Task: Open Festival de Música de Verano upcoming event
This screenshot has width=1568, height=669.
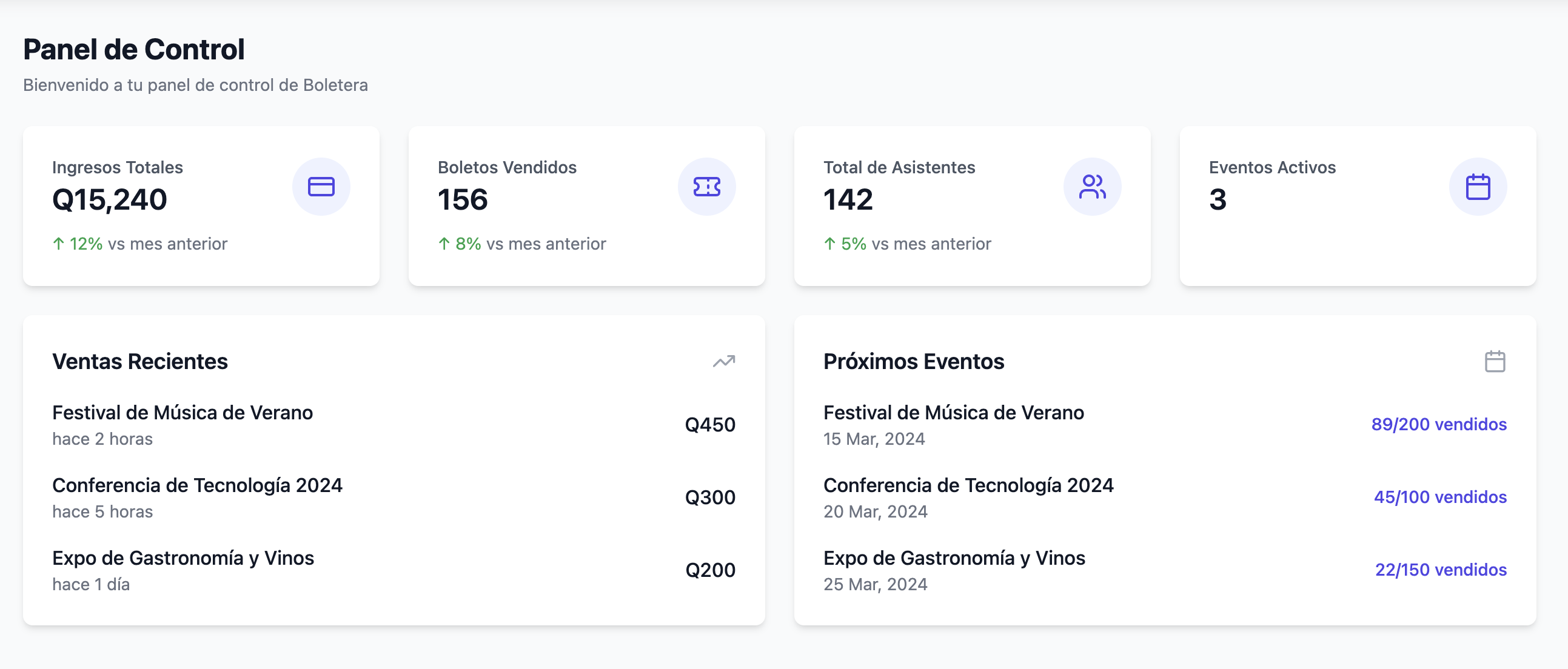Action: click(x=953, y=413)
